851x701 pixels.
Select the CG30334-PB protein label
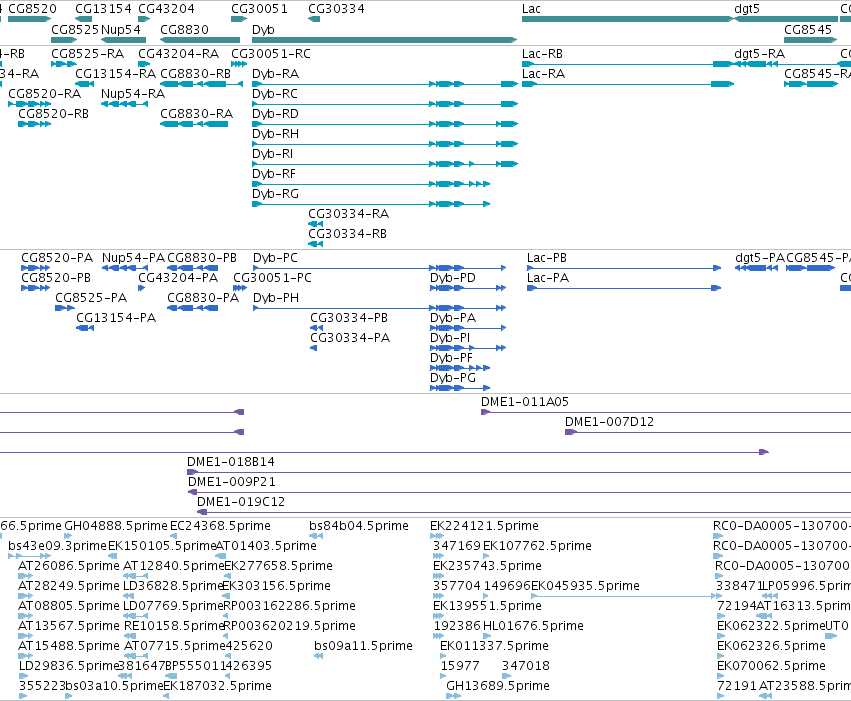(x=349, y=318)
